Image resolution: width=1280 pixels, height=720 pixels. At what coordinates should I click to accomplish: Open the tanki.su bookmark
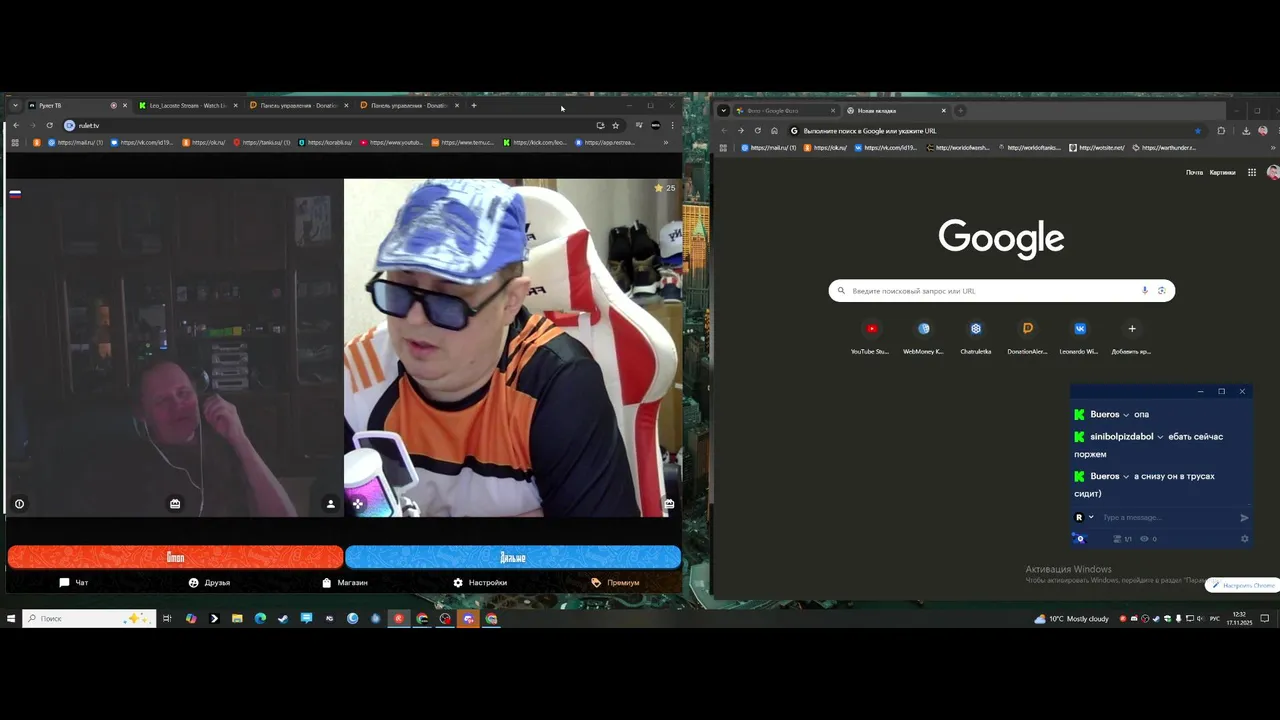pos(262,142)
